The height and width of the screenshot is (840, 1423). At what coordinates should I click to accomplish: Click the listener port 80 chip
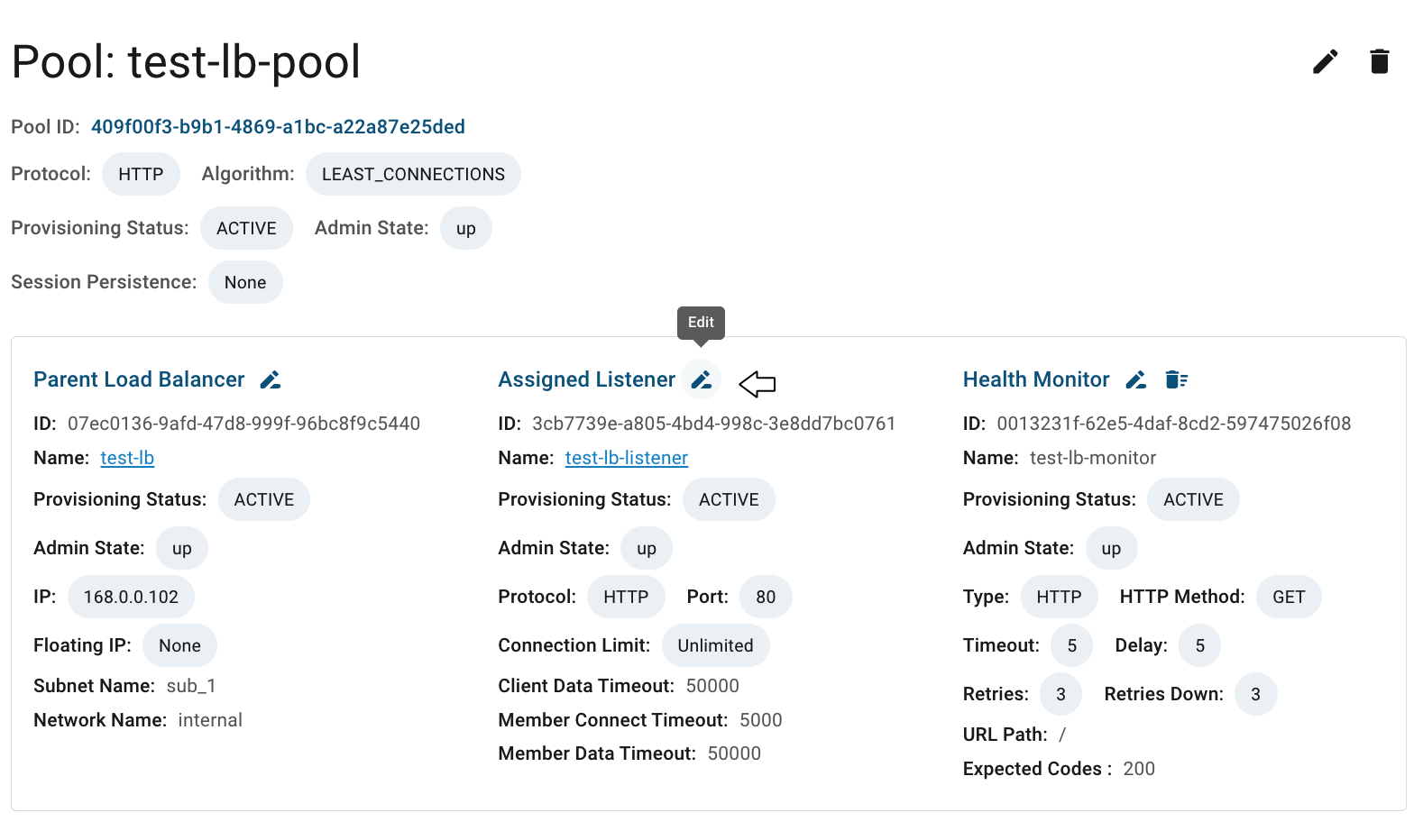[766, 597]
